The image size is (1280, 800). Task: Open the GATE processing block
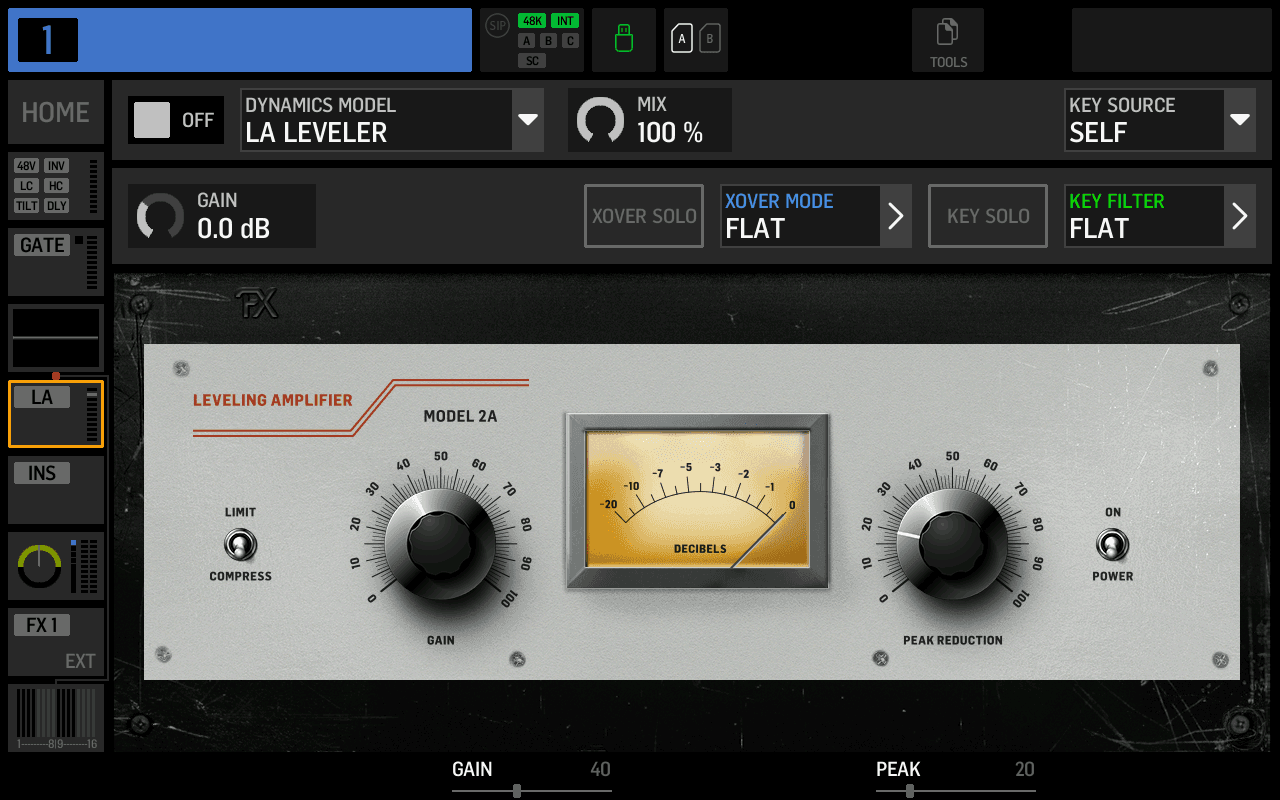pos(56,262)
